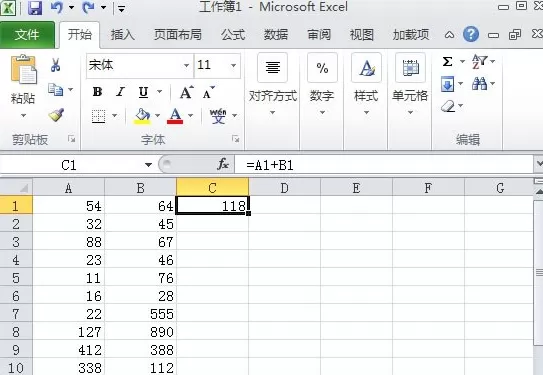
Task: Open the 对齐方式 alignment group button
Action: (273, 85)
